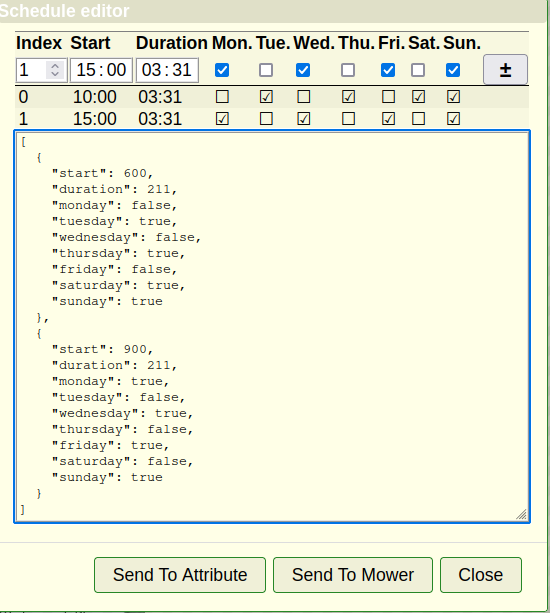Decrement the Index spinner down arrow
The image size is (550, 613).
[55, 74]
